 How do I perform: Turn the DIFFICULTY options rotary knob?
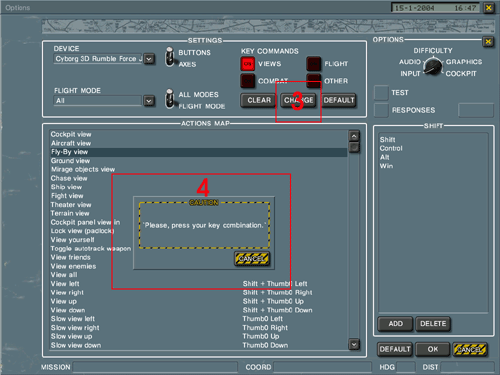[x=433, y=66]
